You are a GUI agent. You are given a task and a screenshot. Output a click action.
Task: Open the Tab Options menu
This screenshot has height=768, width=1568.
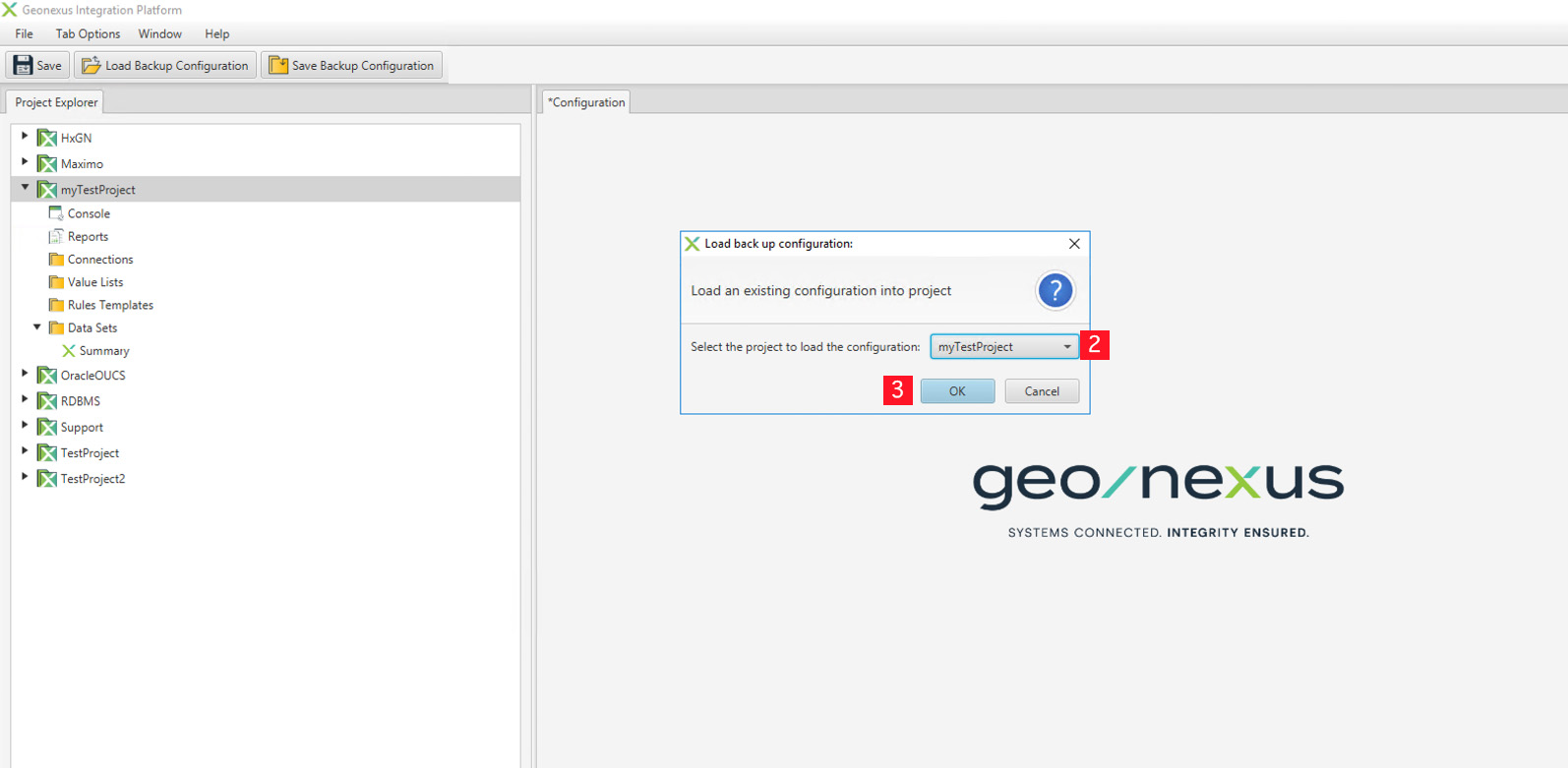click(x=88, y=33)
